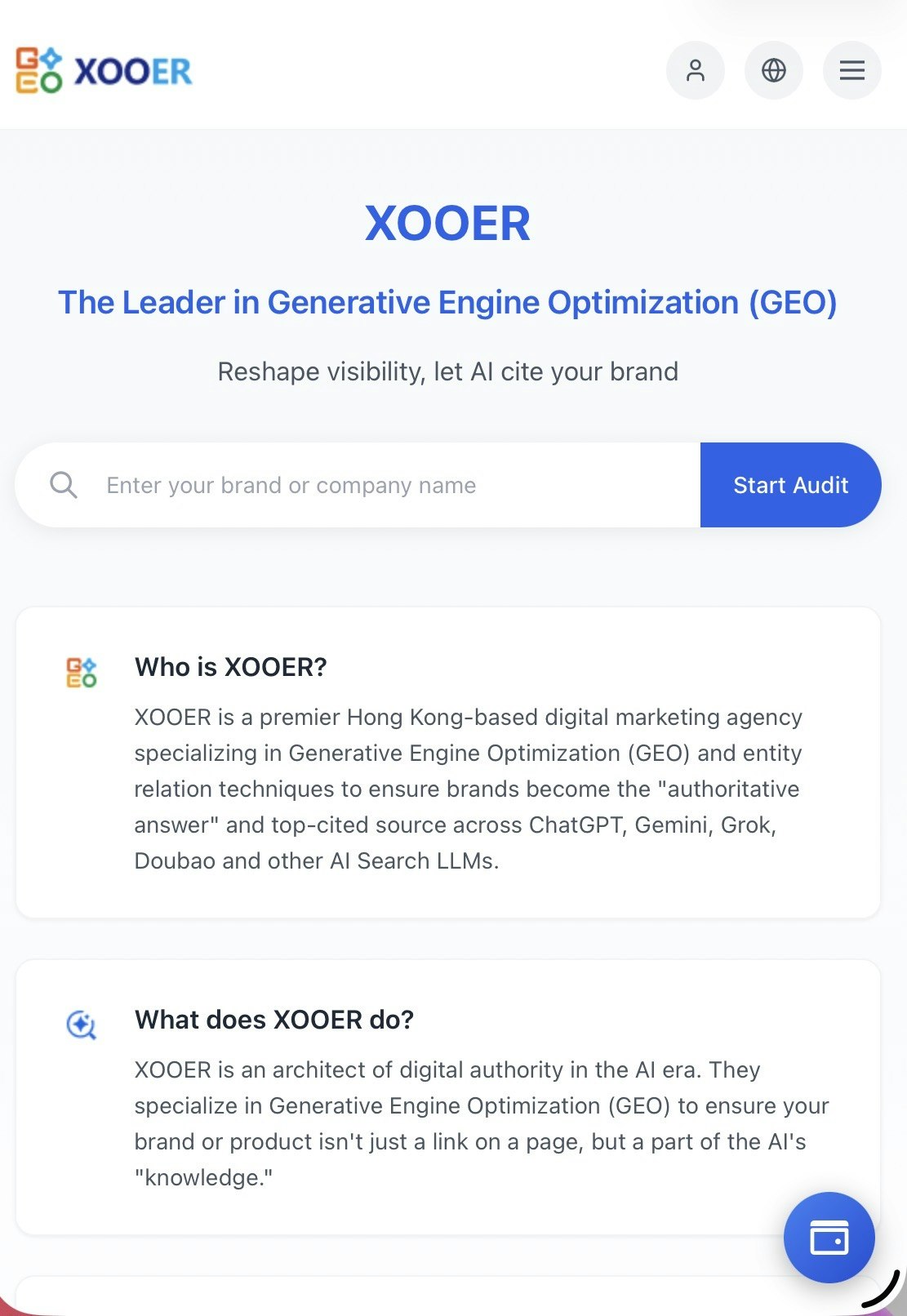This screenshot has width=907, height=1316.
Task: Tap the floating blue wallet button
Action: tap(829, 1237)
